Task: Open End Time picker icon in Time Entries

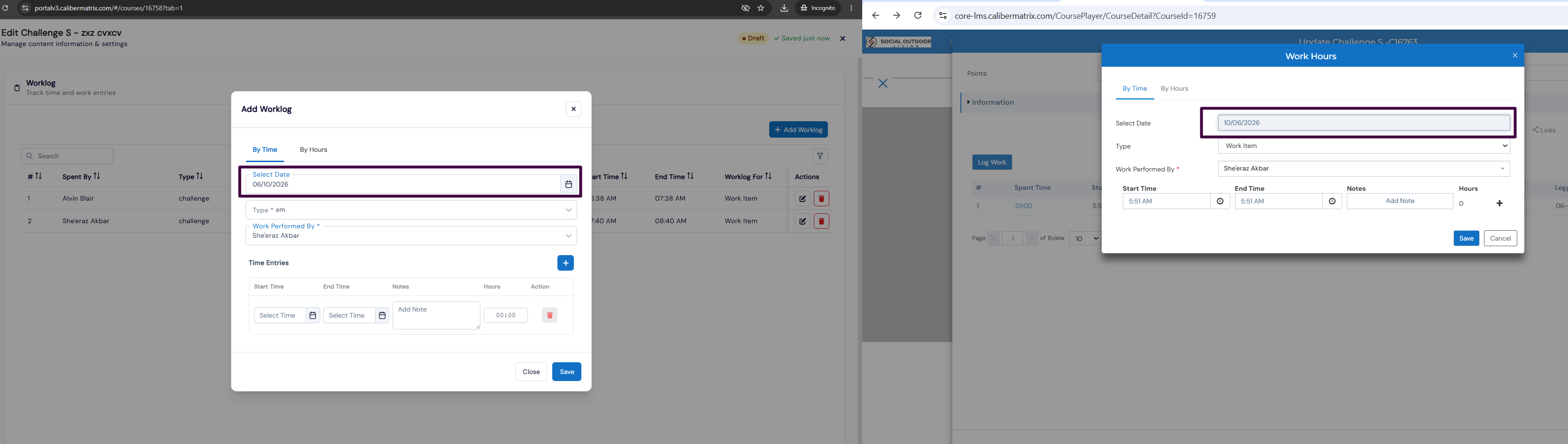Action: [382, 315]
